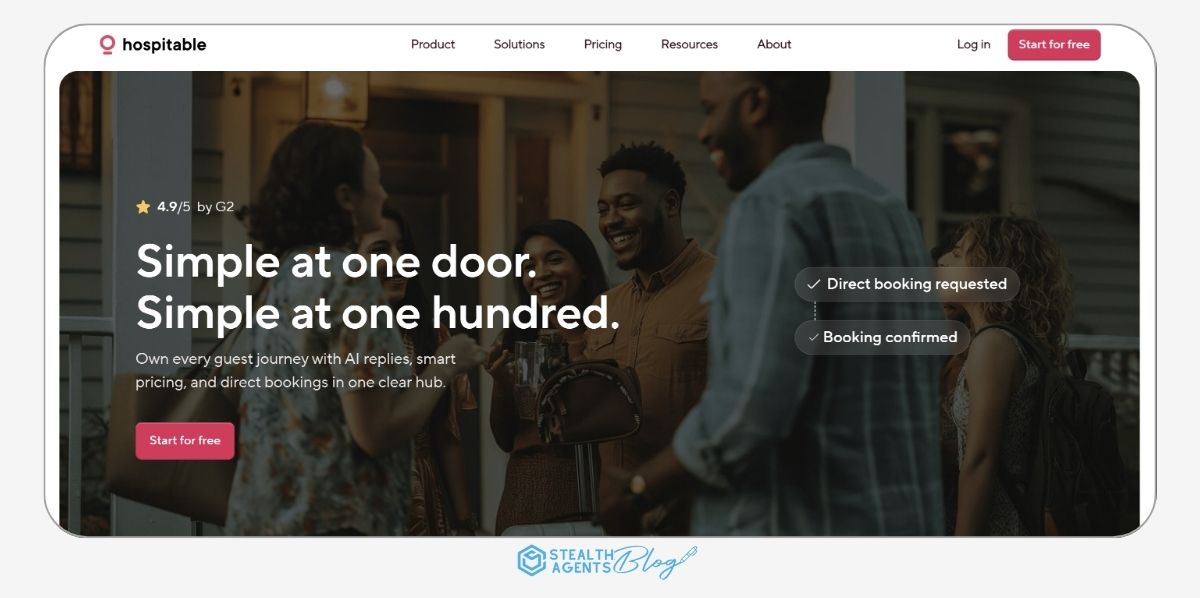
Task: Click the gold star rating icon
Action: pyautogui.click(x=143, y=207)
